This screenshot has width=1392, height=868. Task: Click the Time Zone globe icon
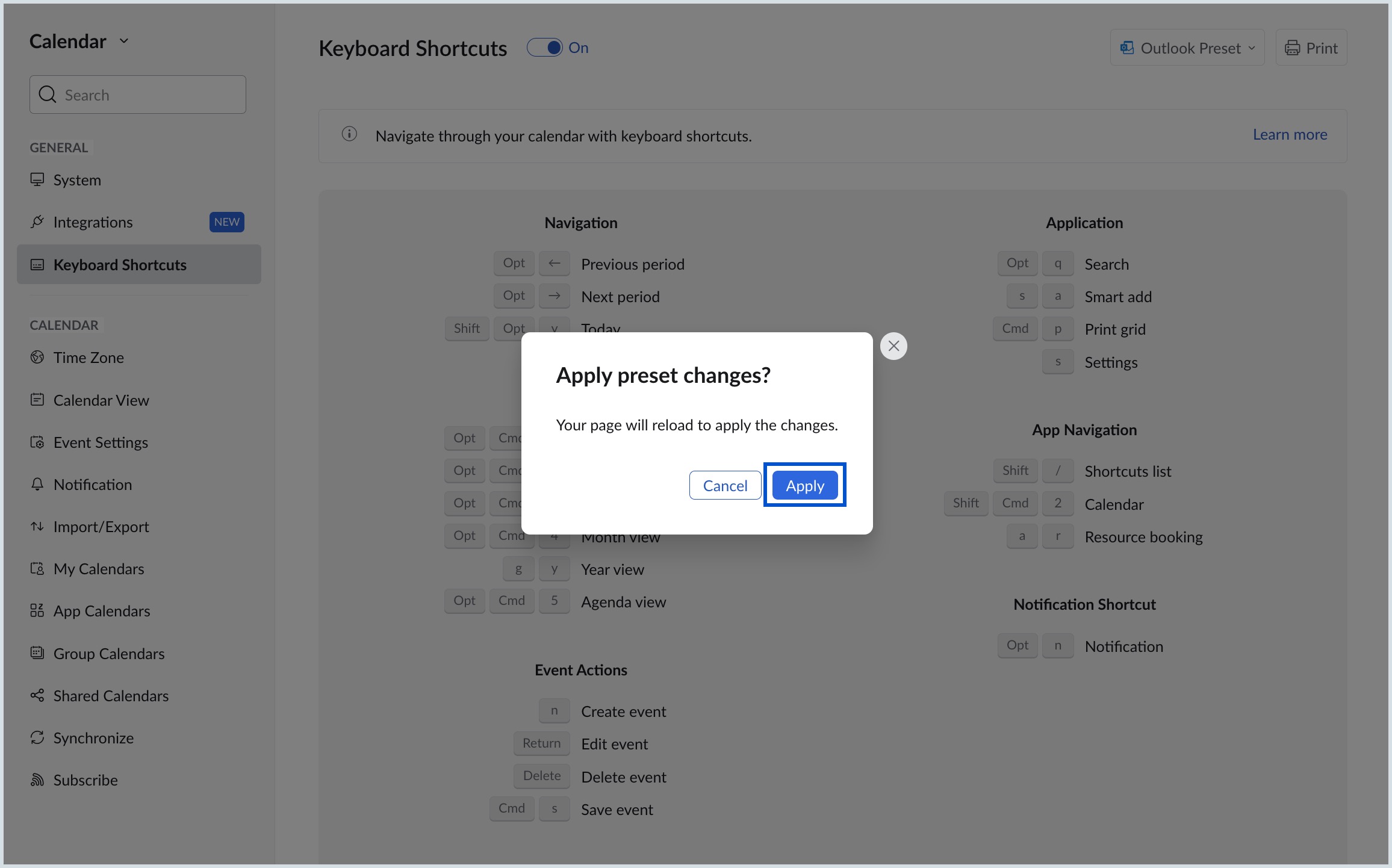point(37,357)
